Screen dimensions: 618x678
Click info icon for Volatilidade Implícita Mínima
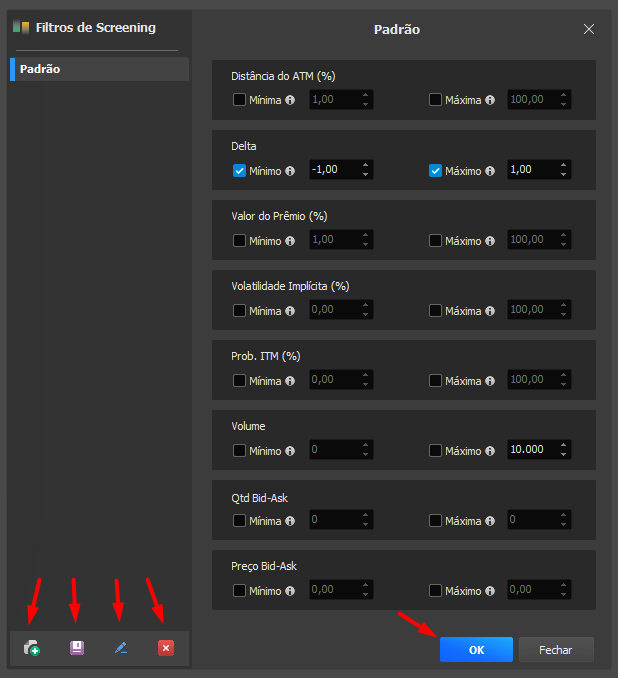pos(290,311)
